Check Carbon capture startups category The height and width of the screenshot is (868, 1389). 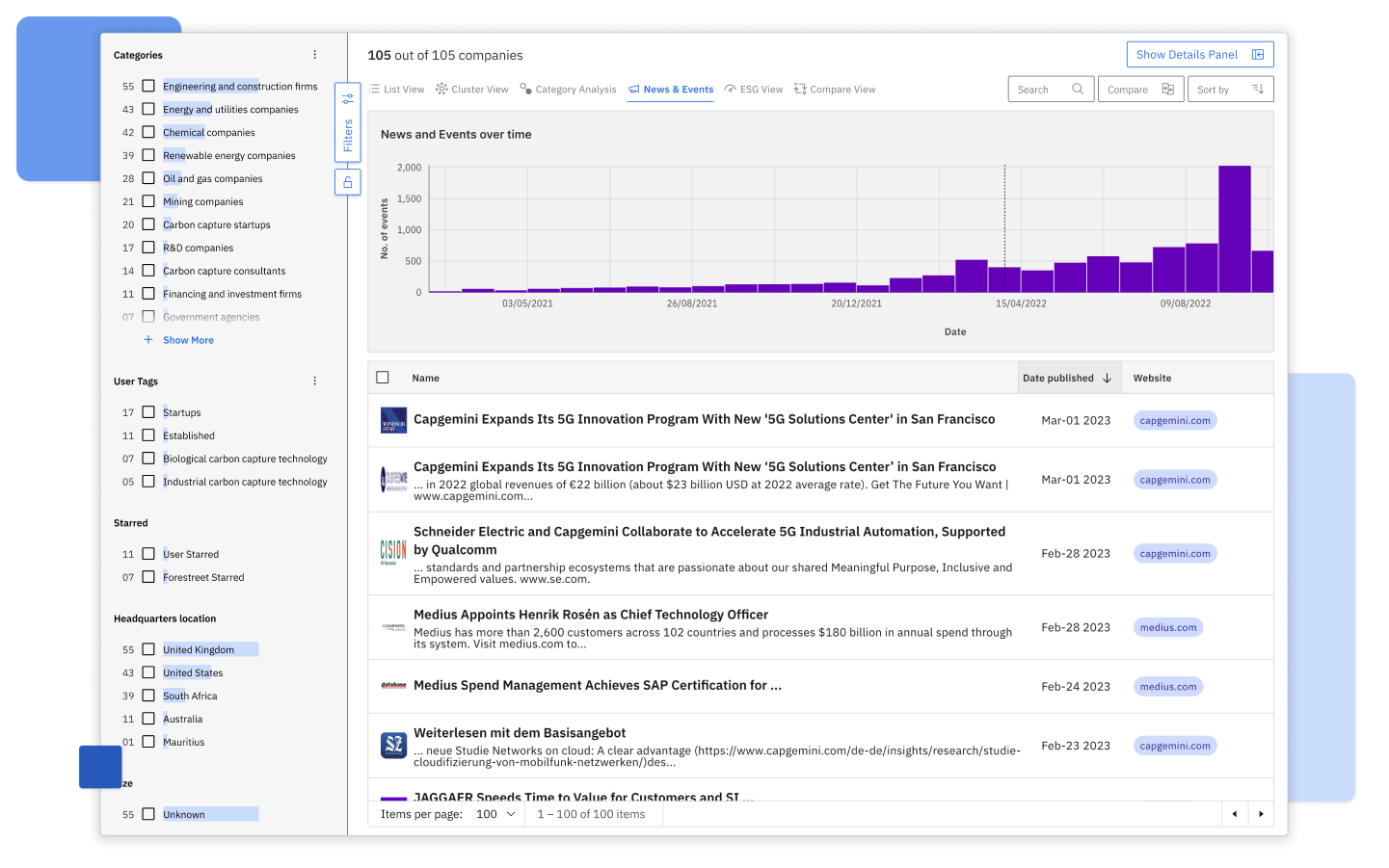coord(148,224)
